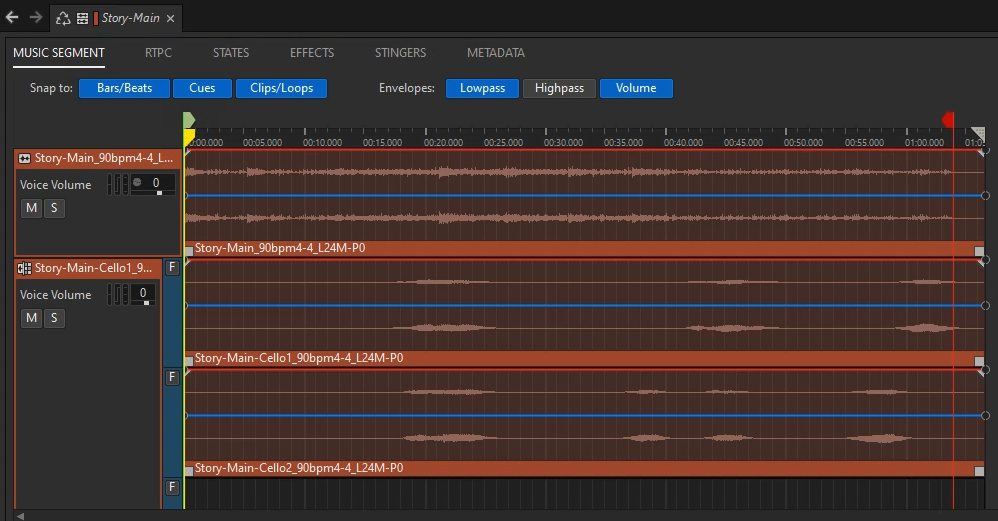Click the Story-Main-Cello1 track type icon

point(25,268)
